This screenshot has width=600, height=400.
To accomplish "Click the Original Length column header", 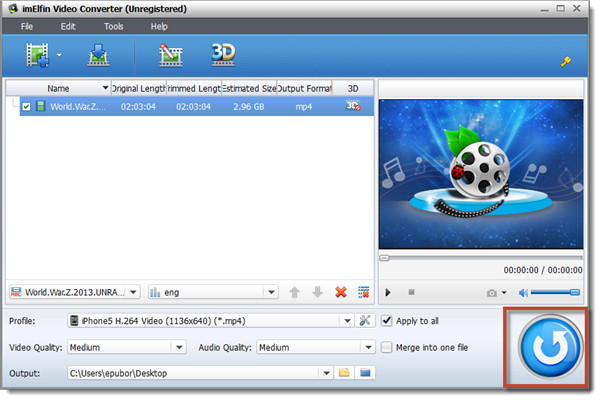I will tap(139, 88).
